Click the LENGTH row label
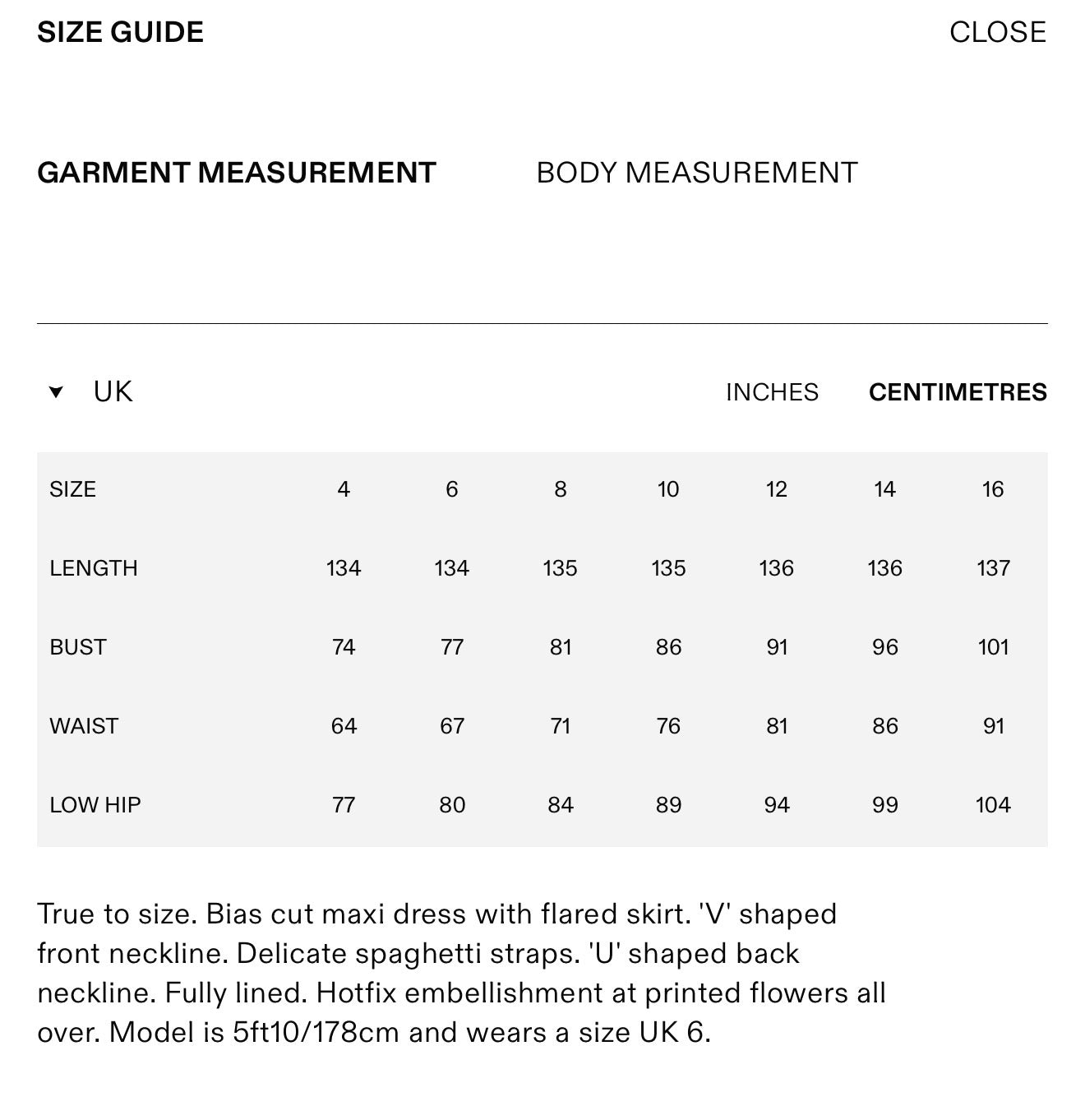Viewport: 1085px width, 1120px height. pos(94,568)
